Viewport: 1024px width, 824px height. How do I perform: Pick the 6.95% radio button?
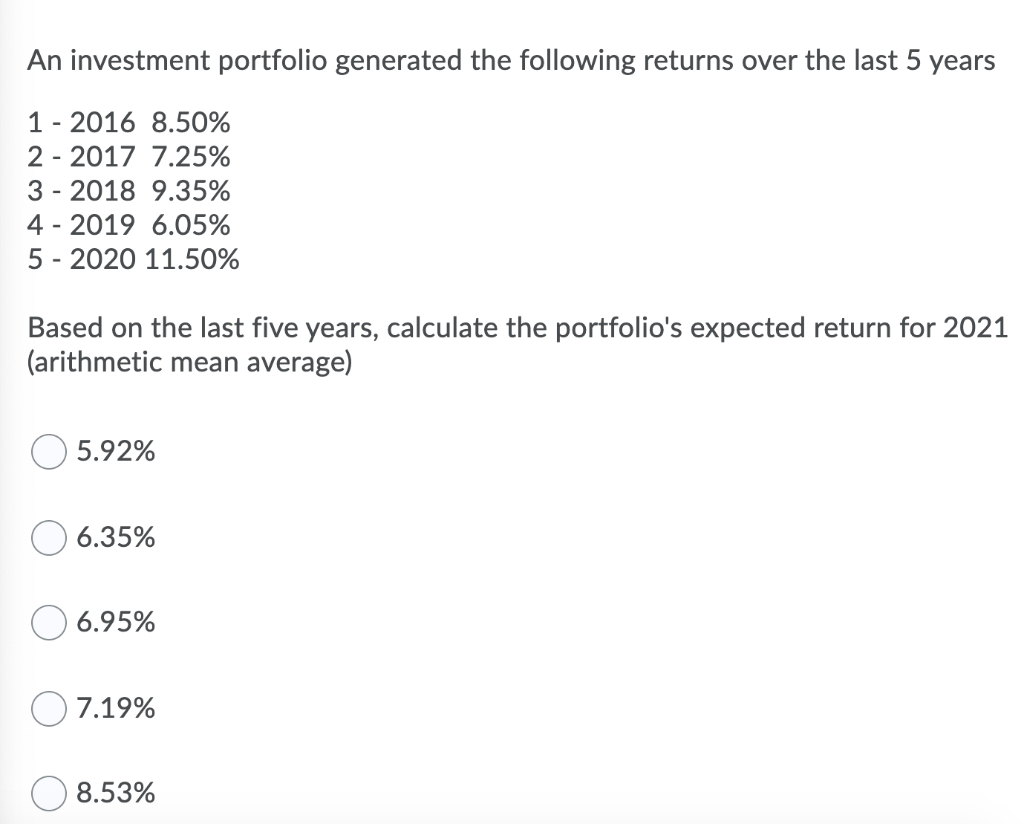(x=48, y=622)
